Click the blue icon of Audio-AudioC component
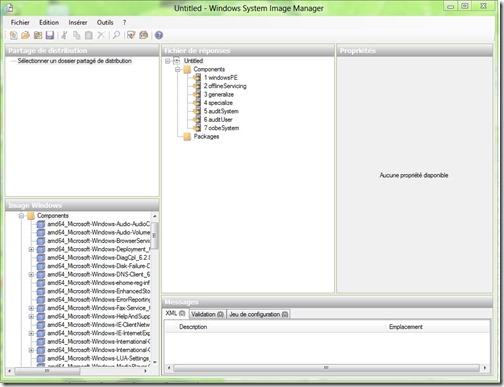504x387 pixels. click(41, 224)
